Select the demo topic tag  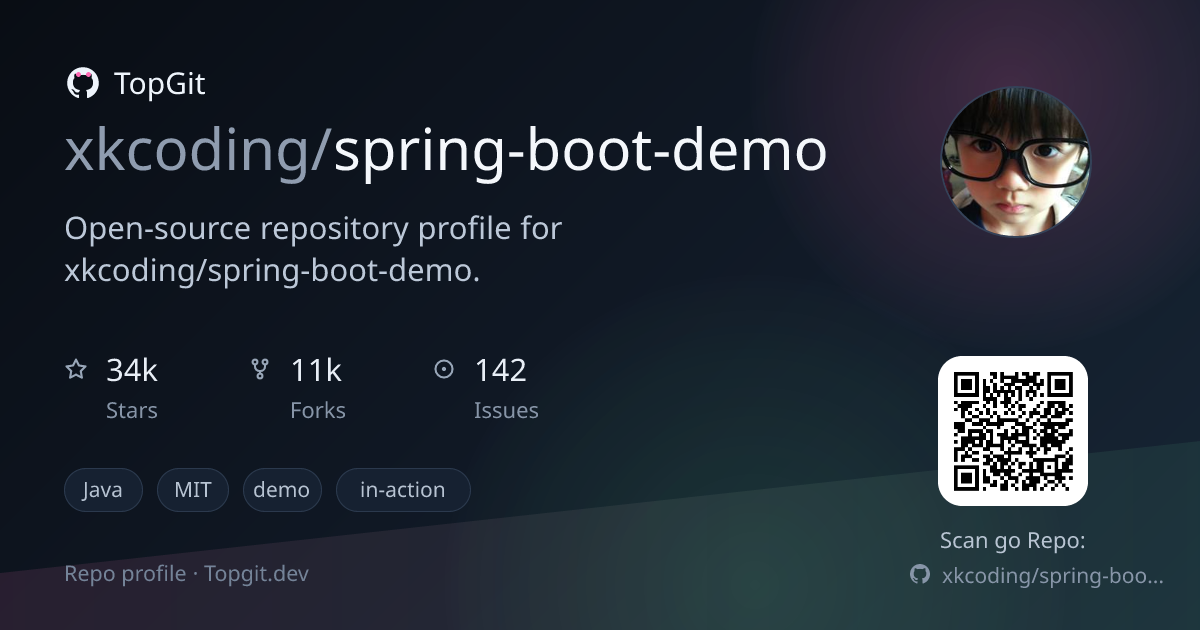(x=282, y=490)
